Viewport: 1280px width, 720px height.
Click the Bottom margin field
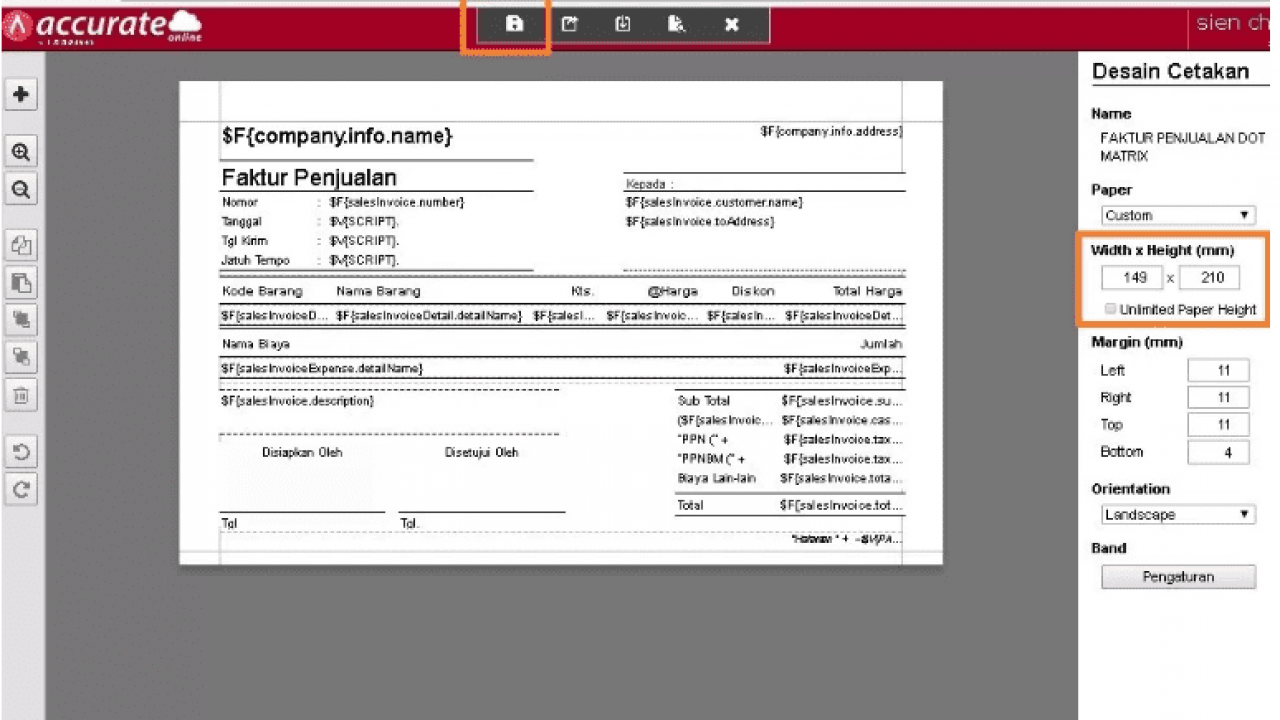1218,452
